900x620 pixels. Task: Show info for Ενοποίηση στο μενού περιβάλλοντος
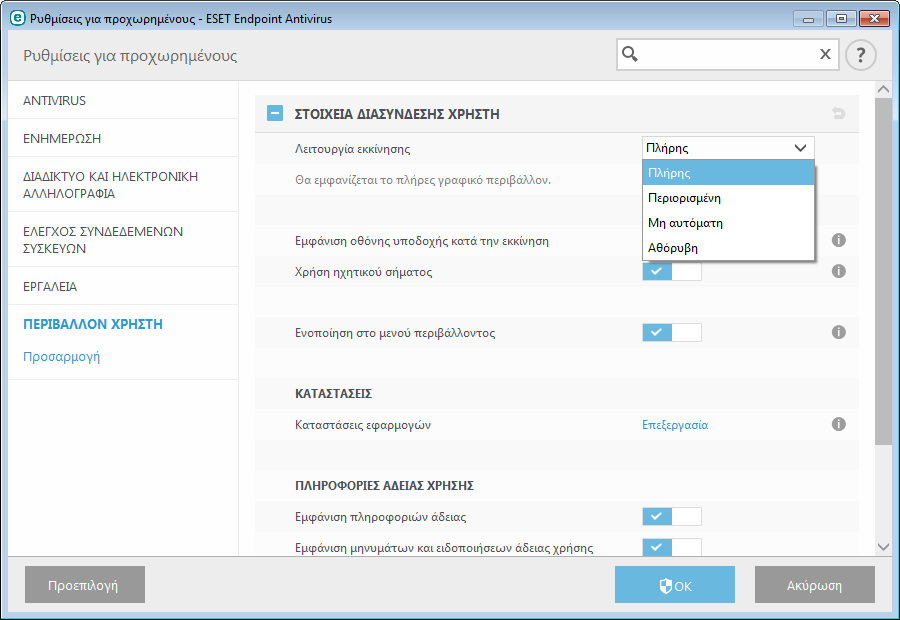pos(839,332)
